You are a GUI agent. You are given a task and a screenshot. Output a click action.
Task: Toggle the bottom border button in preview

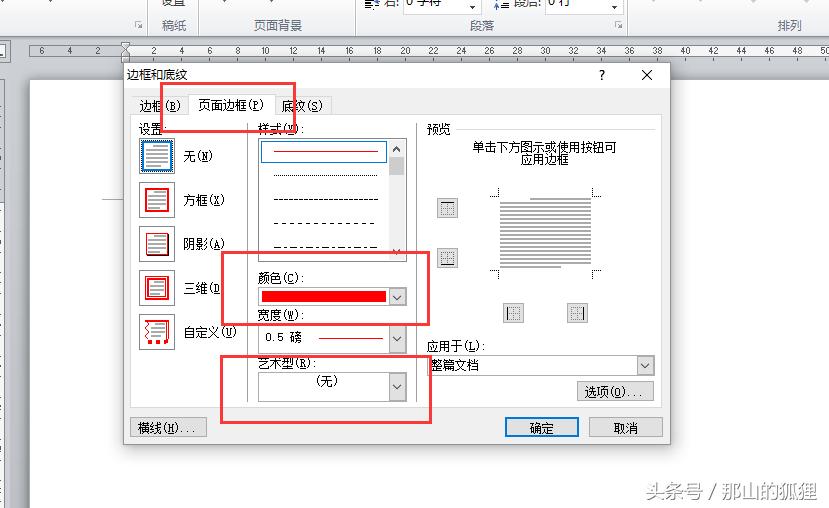click(447, 258)
